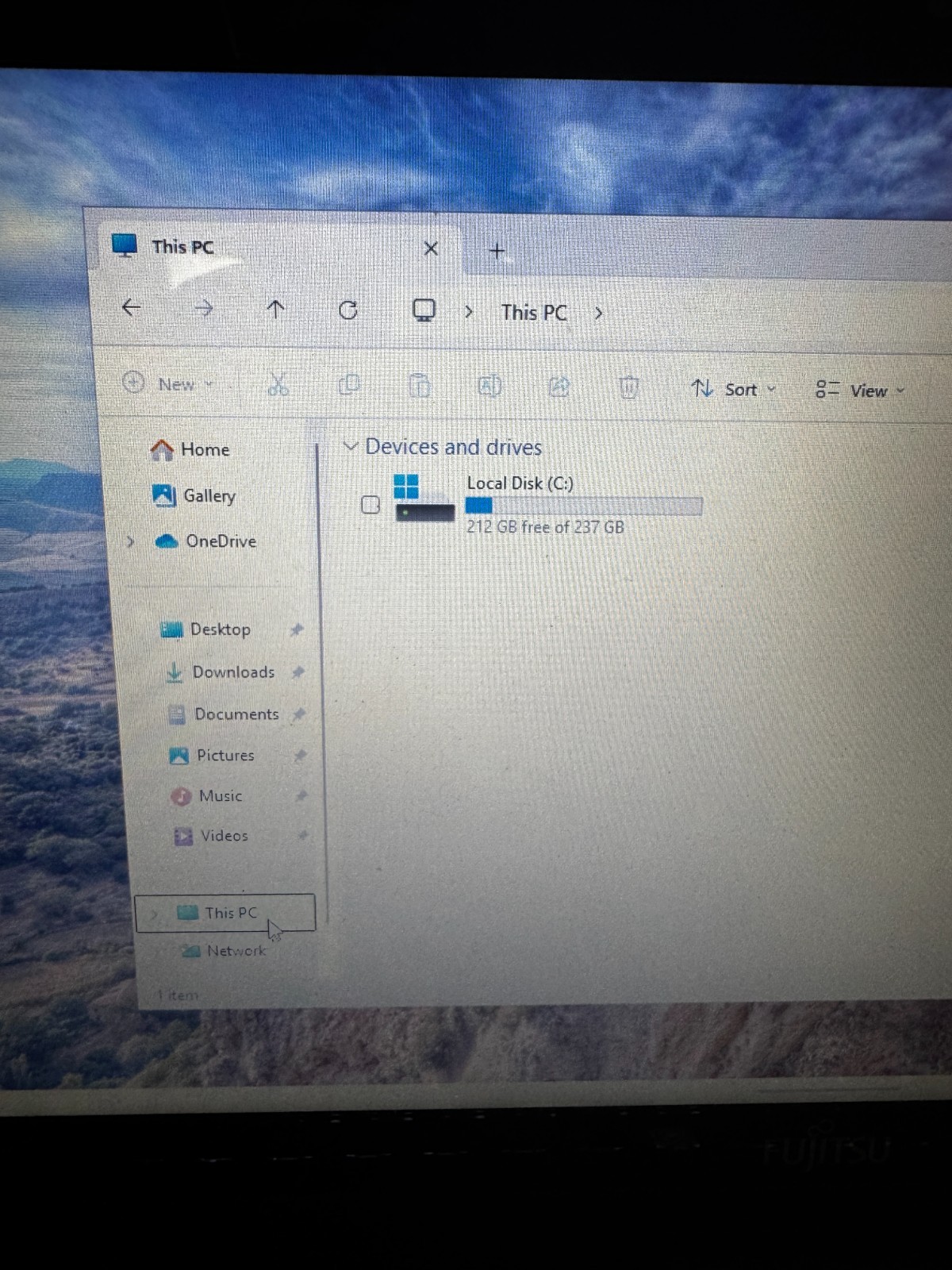This screenshot has height=1270, width=952.
Task: Click the Paste clipboard icon
Action: tap(419, 386)
